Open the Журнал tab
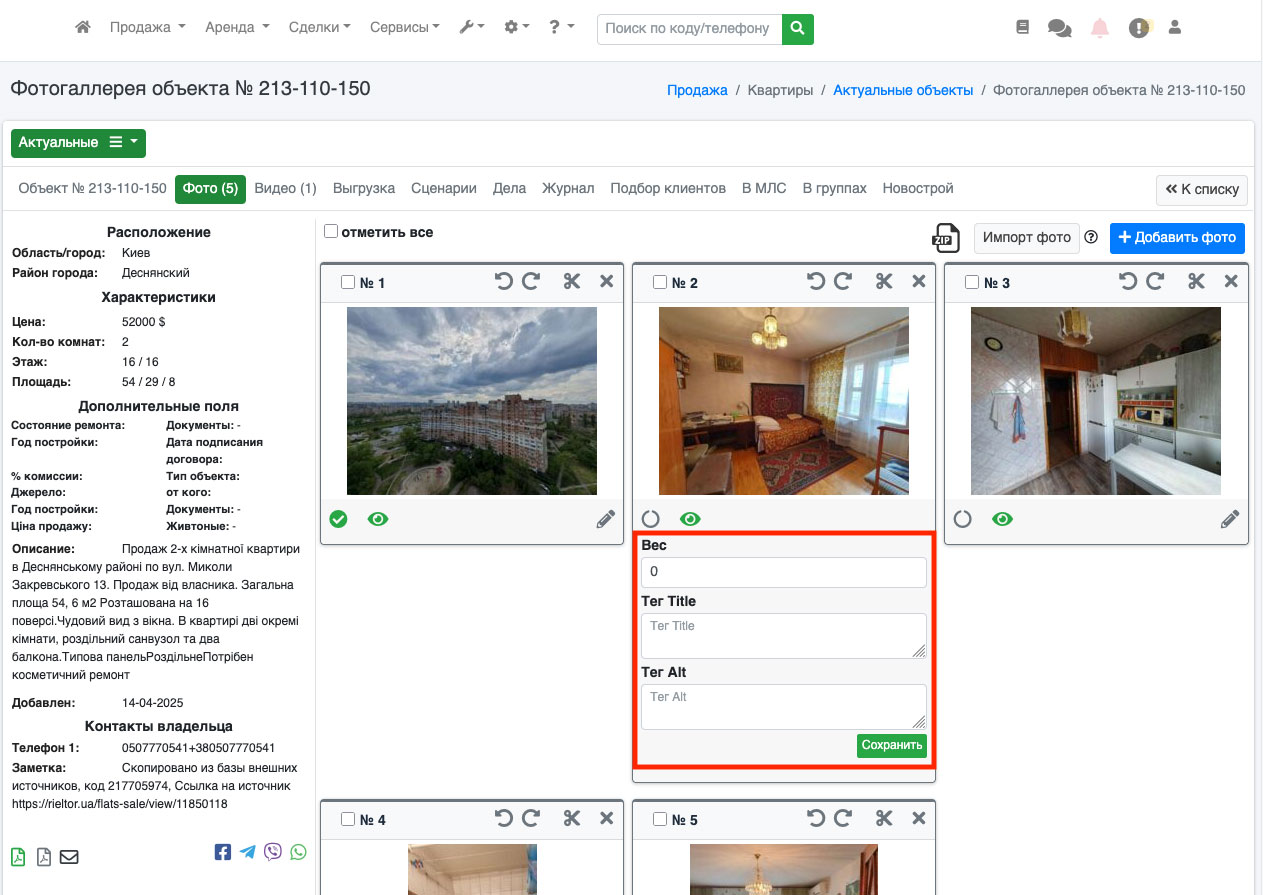This screenshot has width=1263, height=895. 568,188
